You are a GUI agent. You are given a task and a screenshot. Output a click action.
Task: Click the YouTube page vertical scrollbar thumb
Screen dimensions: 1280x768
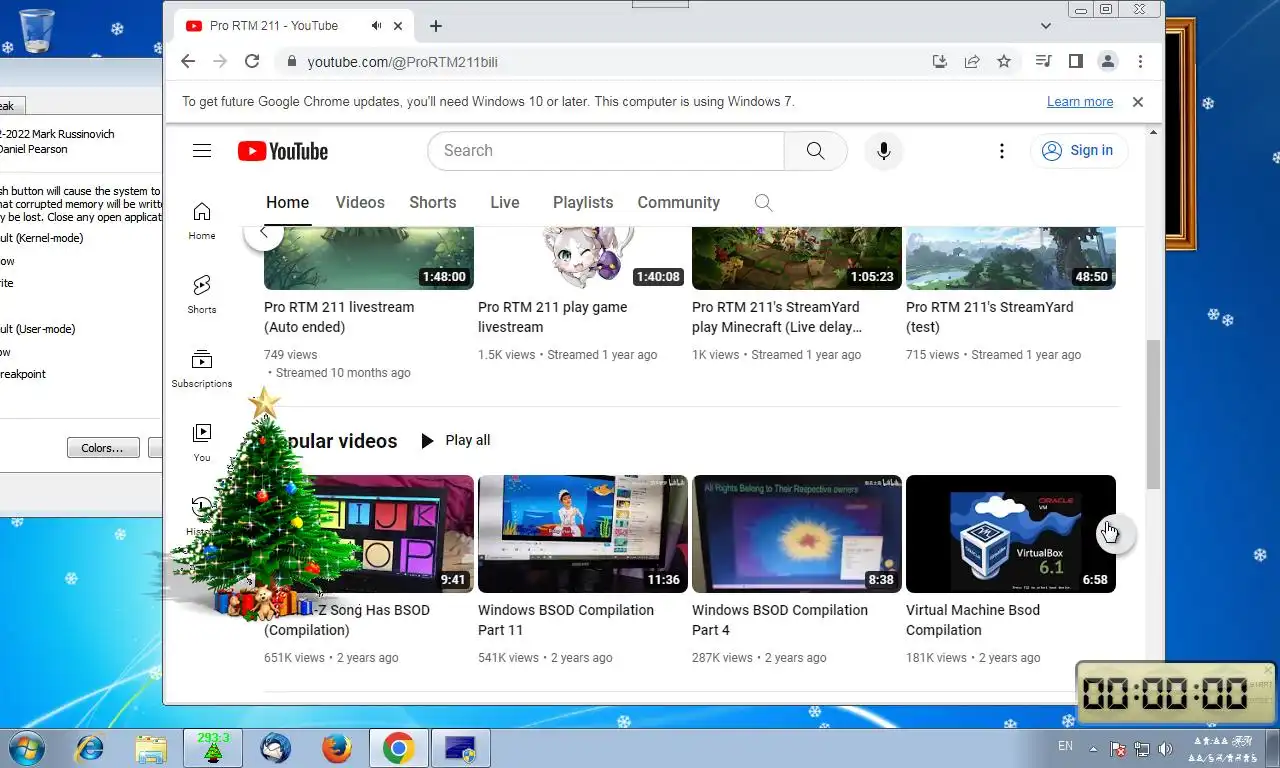[1153, 414]
